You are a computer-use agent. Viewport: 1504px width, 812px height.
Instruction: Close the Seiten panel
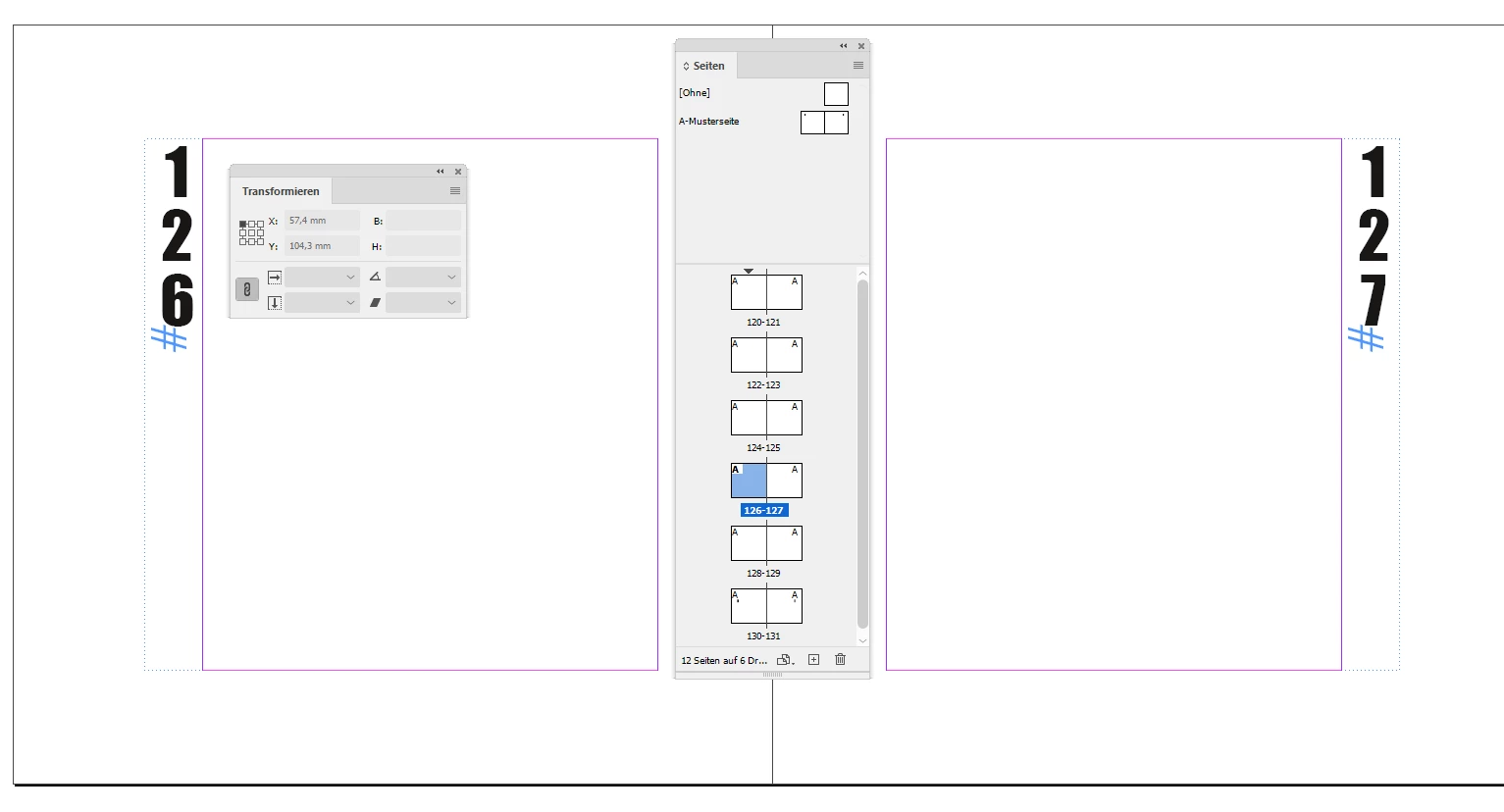(x=861, y=46)
